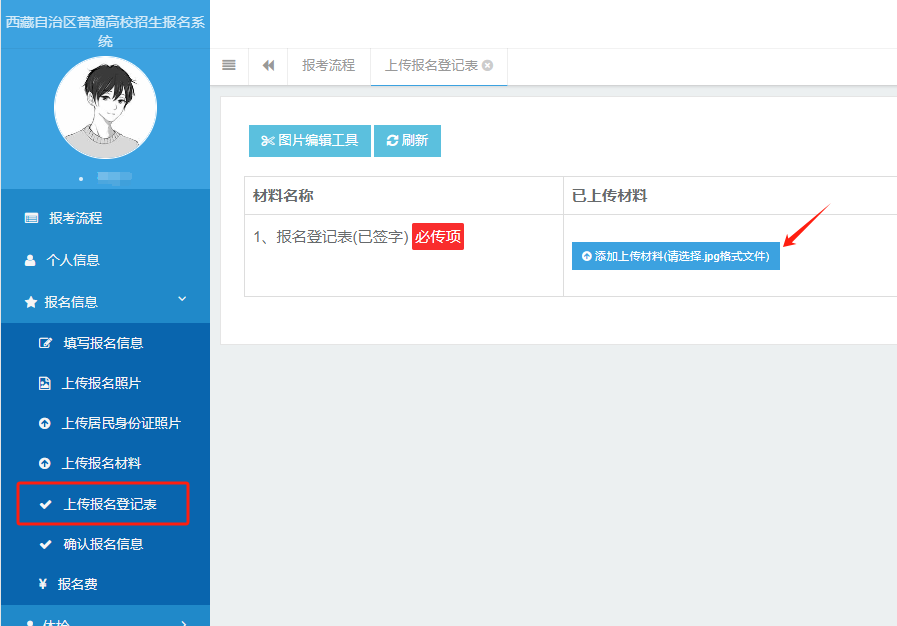Click the 添加上传材料 upload button
The height and width of the screenshot is (626, 897).
pos(675,256)
